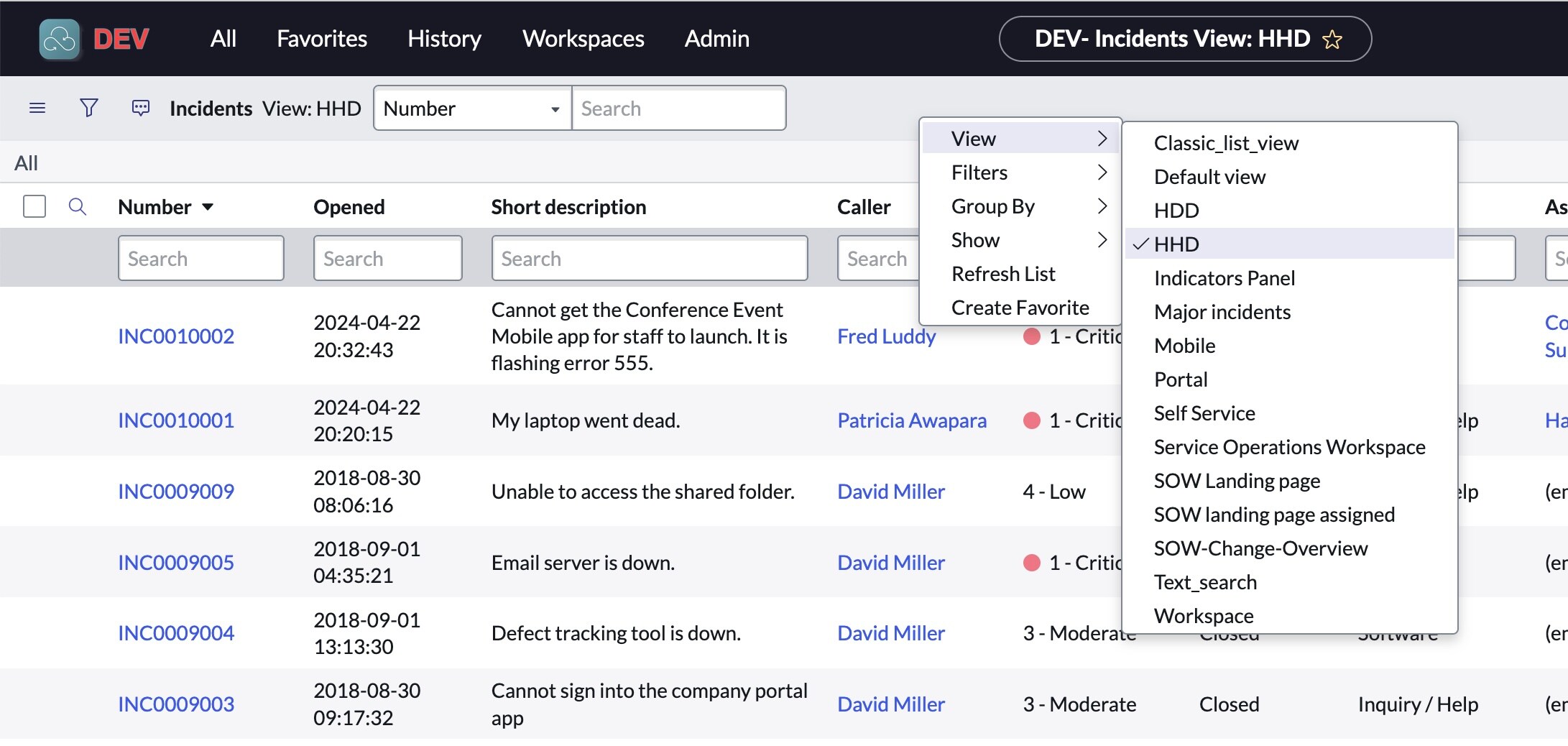This screenshot has height=746, width=1568.
Task: Toggle sort direction on the Number column
Action: (x=208, y=207)
